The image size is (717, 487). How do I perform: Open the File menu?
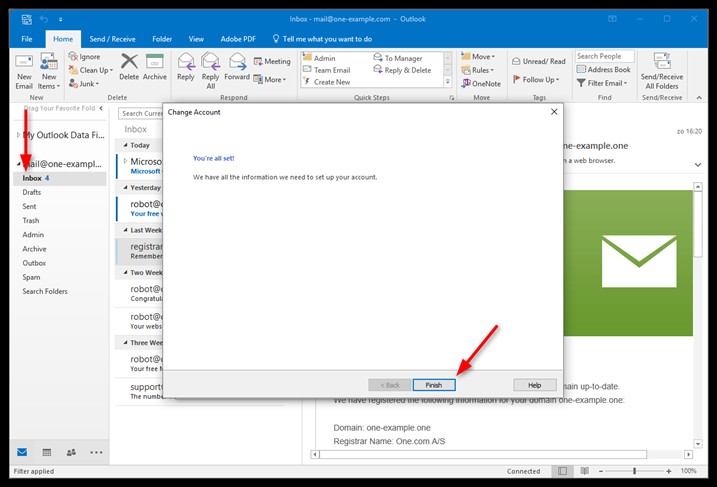(27, 39)
